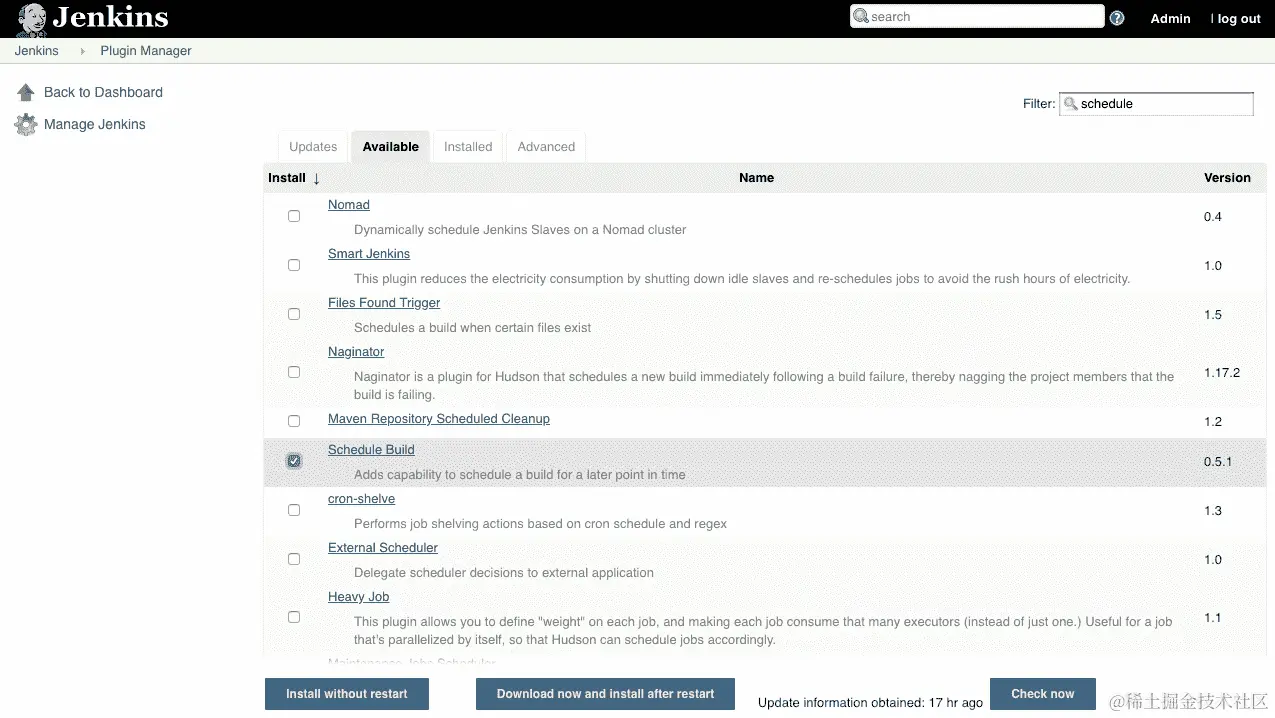Click Nomad version 0.4 cell
The image size is (1275, 718).
pyautogui.click(x=1213, y=217)
